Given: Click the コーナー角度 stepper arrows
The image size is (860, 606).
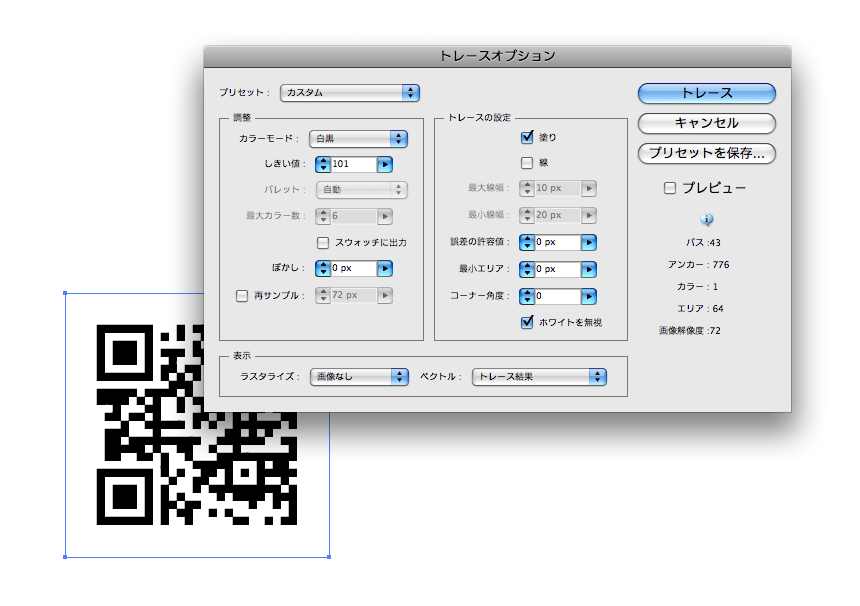Looking at the screenshot, I should (527, 296).
